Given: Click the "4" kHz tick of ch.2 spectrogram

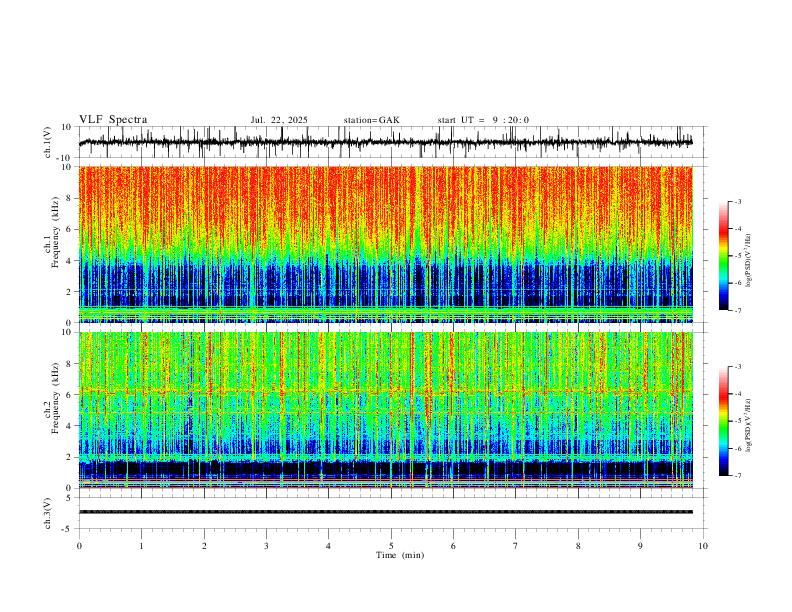Looking at the screenshot, I should point(70,426).
